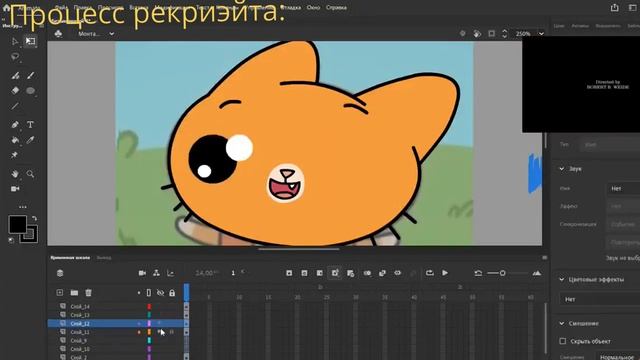The image size is (640, 360).
Task: Open the Справка menu
Action: point(336,7)
